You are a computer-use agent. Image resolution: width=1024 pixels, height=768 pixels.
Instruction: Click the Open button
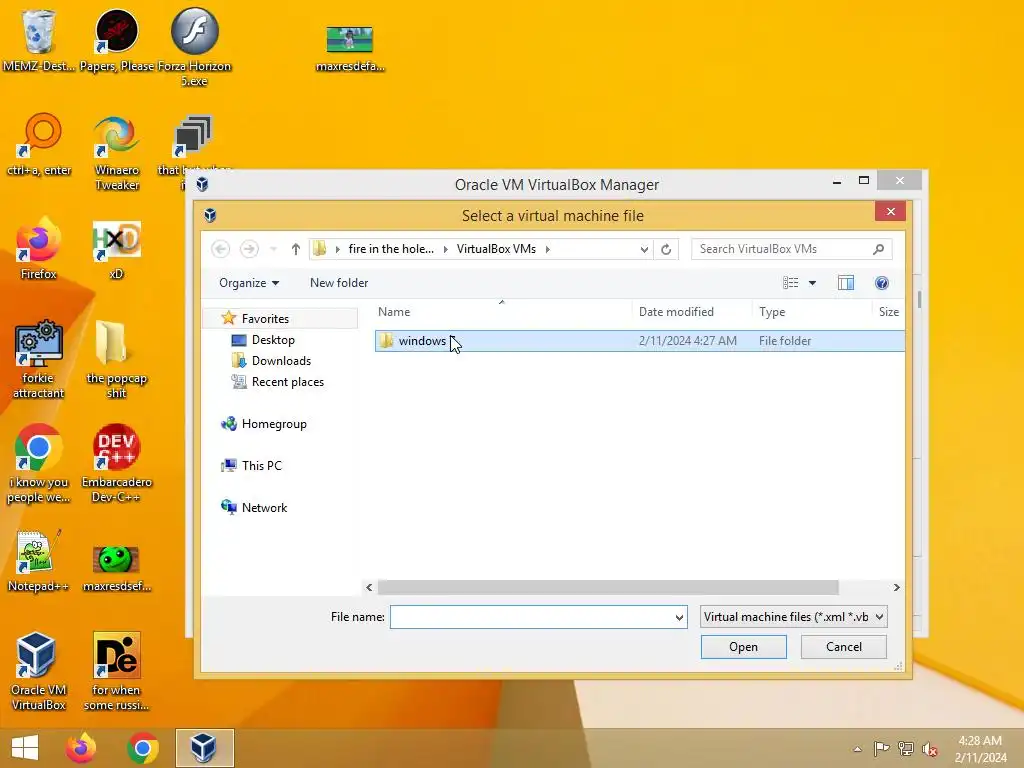[743, 647]
